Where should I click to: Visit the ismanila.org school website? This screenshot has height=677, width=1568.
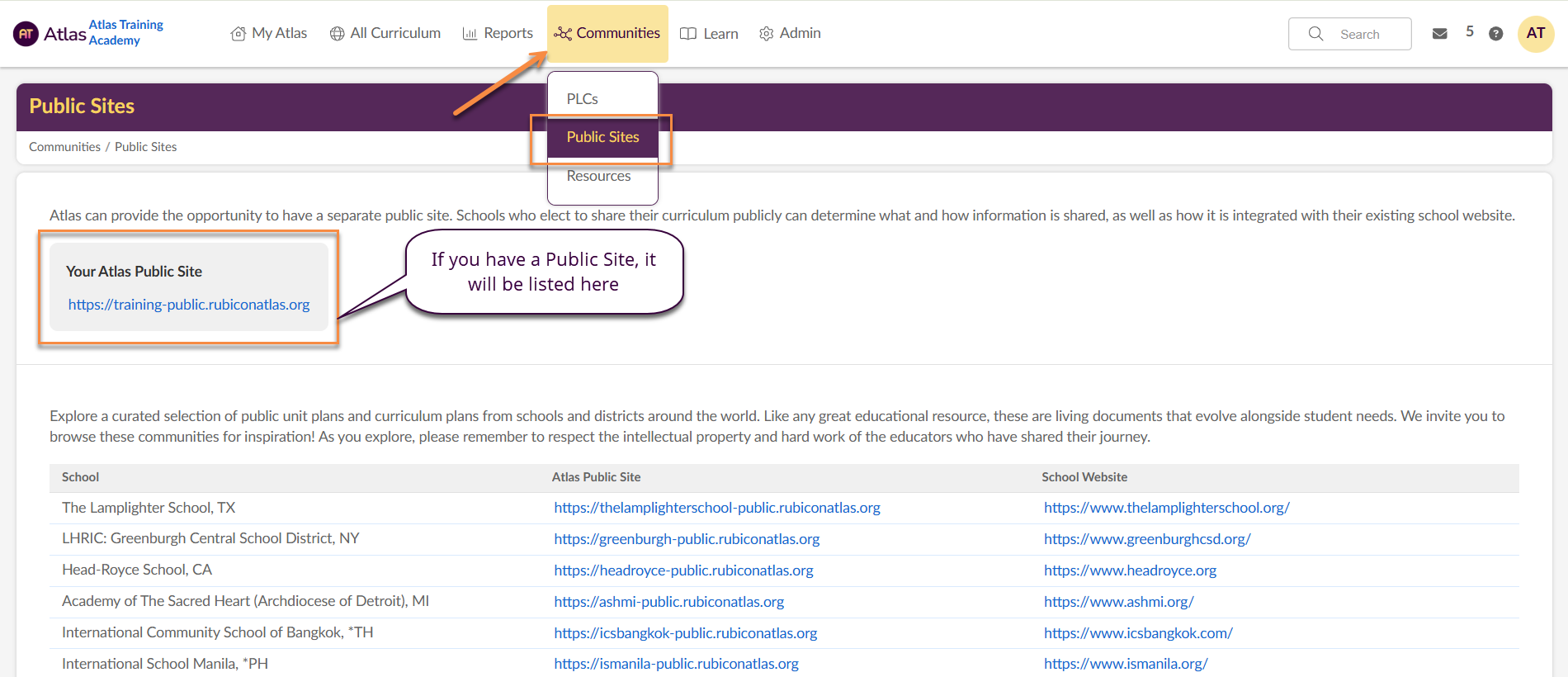pyautogui.click(x=1126, y=664)
